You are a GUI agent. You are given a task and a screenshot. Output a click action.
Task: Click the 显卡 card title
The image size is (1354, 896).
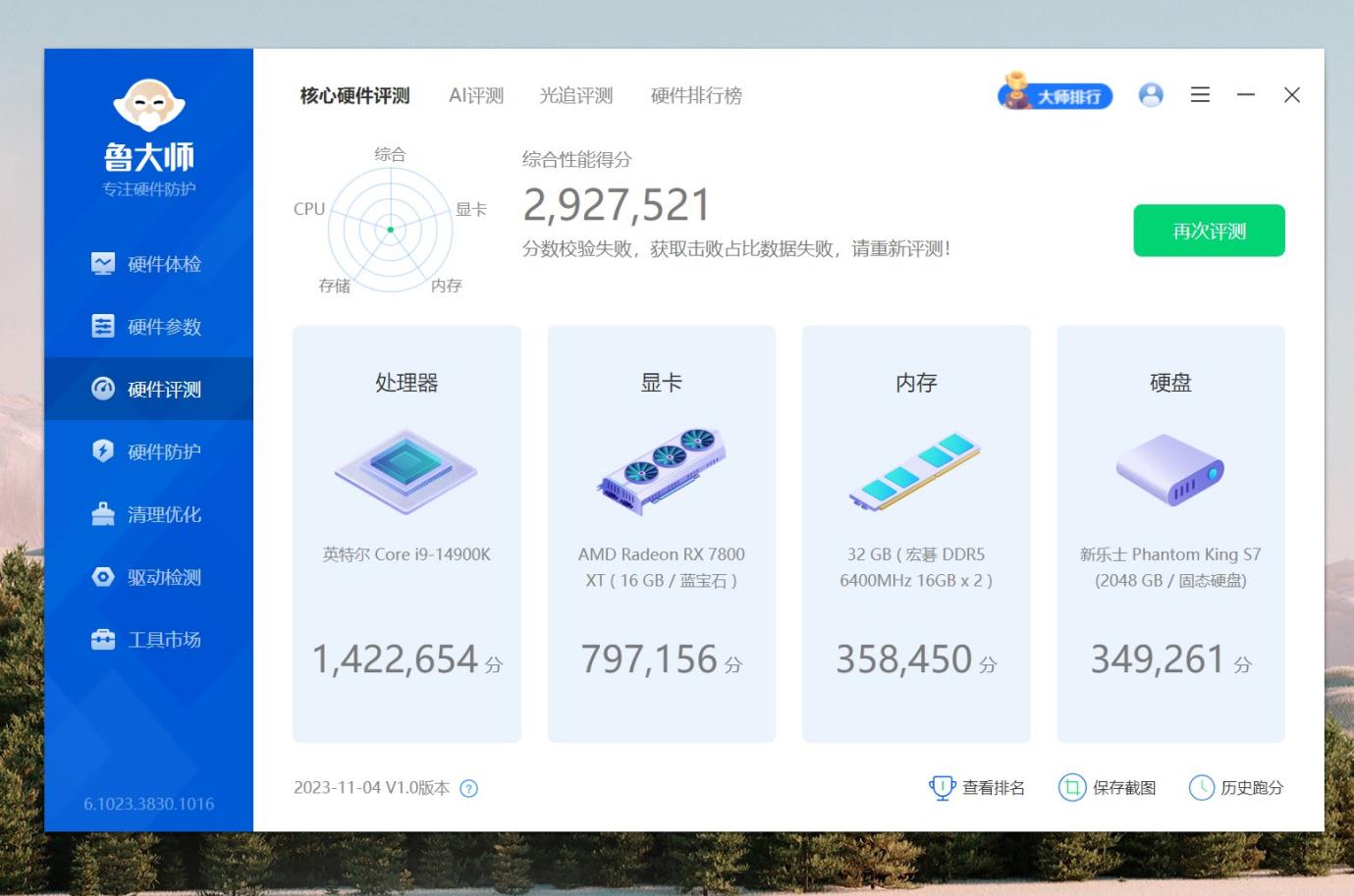click(662, 383)
